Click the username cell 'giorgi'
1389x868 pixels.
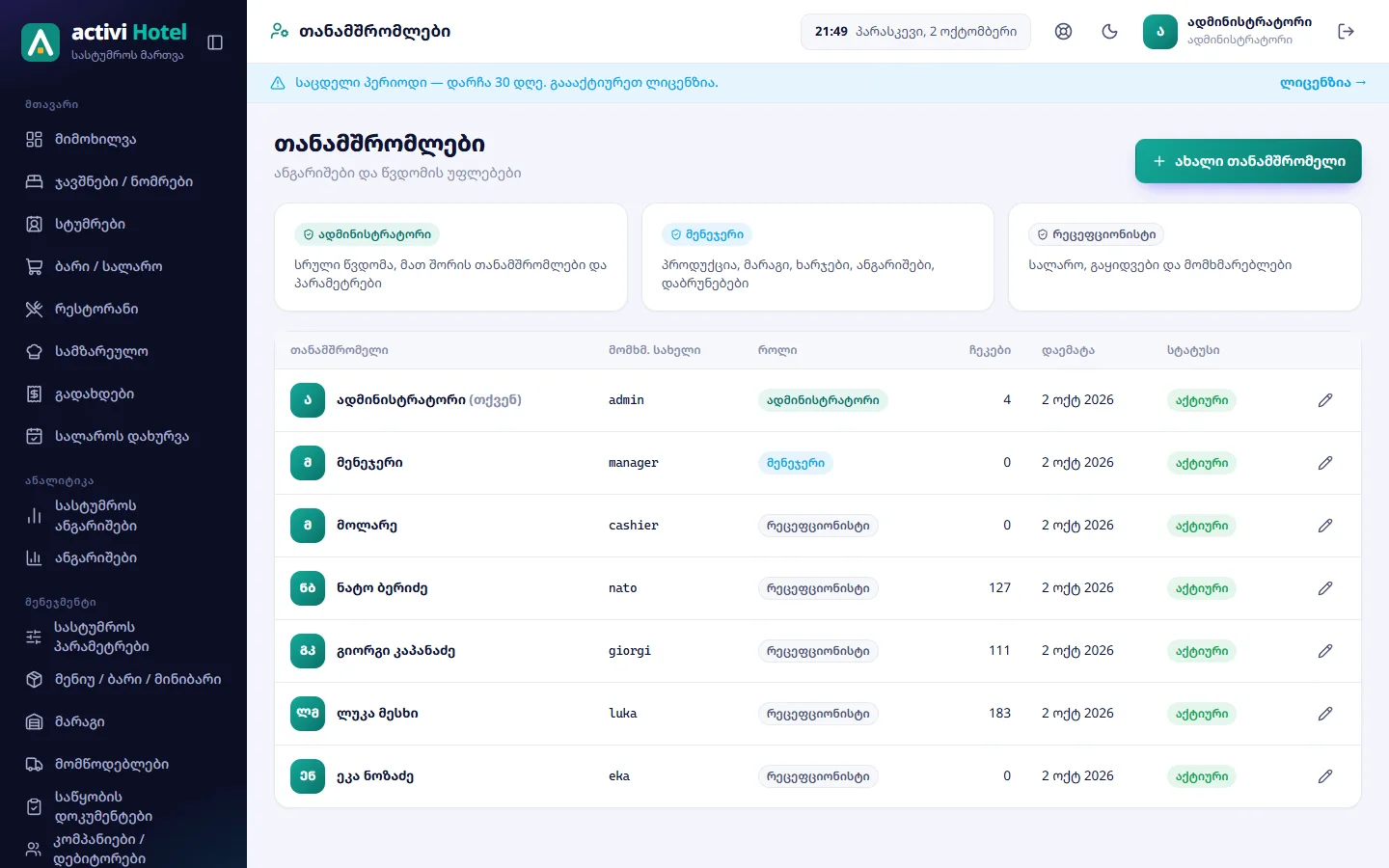point(630,651)
